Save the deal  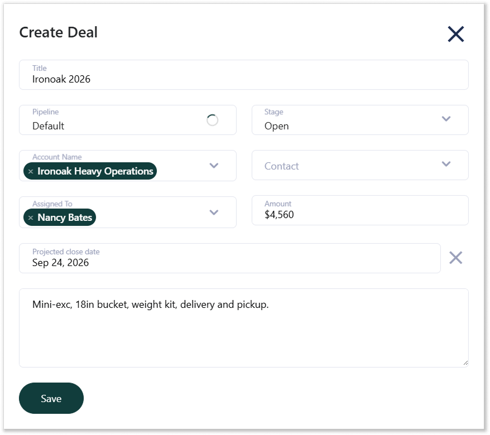[51, 398]
